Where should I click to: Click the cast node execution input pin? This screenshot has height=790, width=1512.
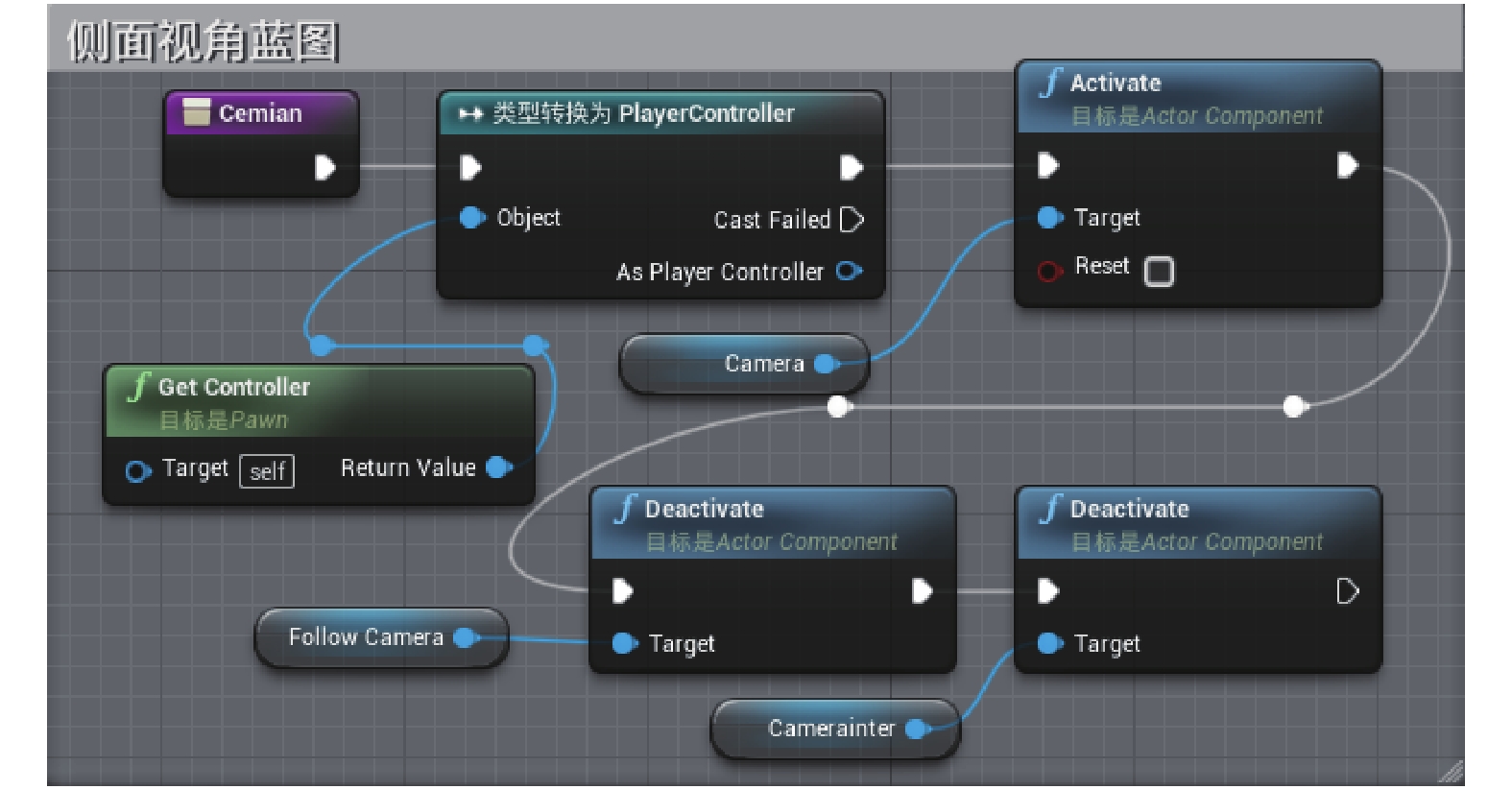(470, 168)
